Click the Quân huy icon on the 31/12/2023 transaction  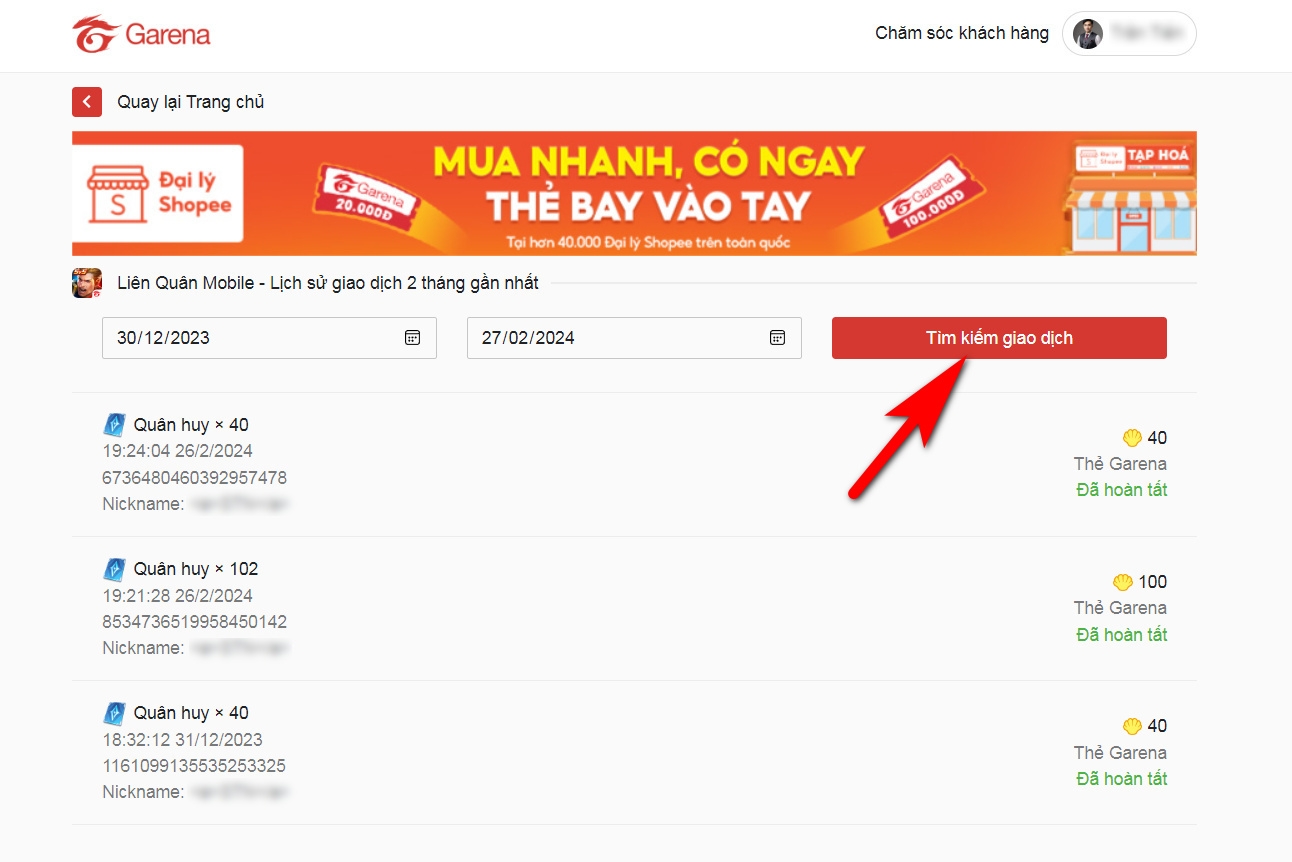(x=114, y=712)
